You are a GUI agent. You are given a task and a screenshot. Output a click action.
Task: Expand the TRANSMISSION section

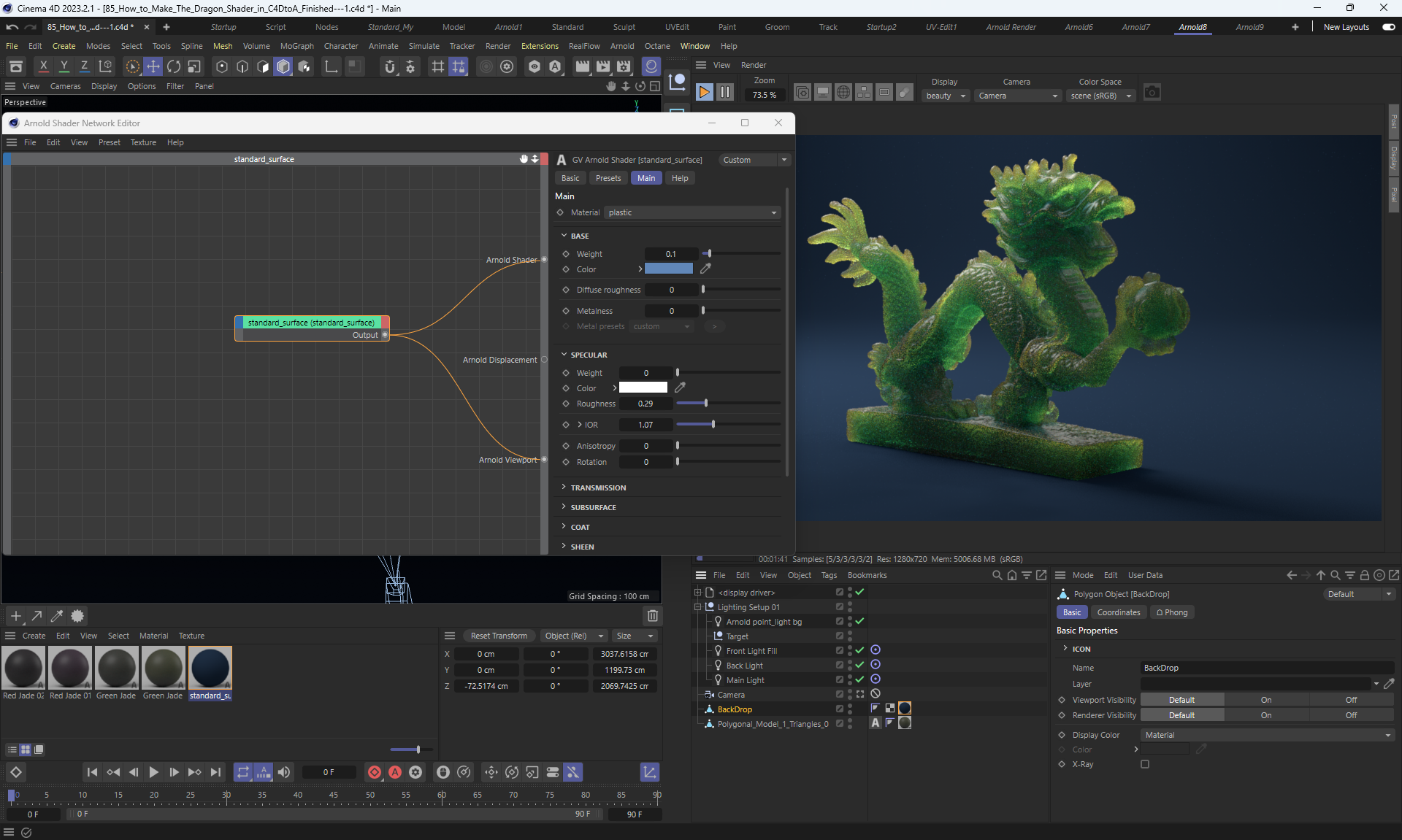coord(597,488)
